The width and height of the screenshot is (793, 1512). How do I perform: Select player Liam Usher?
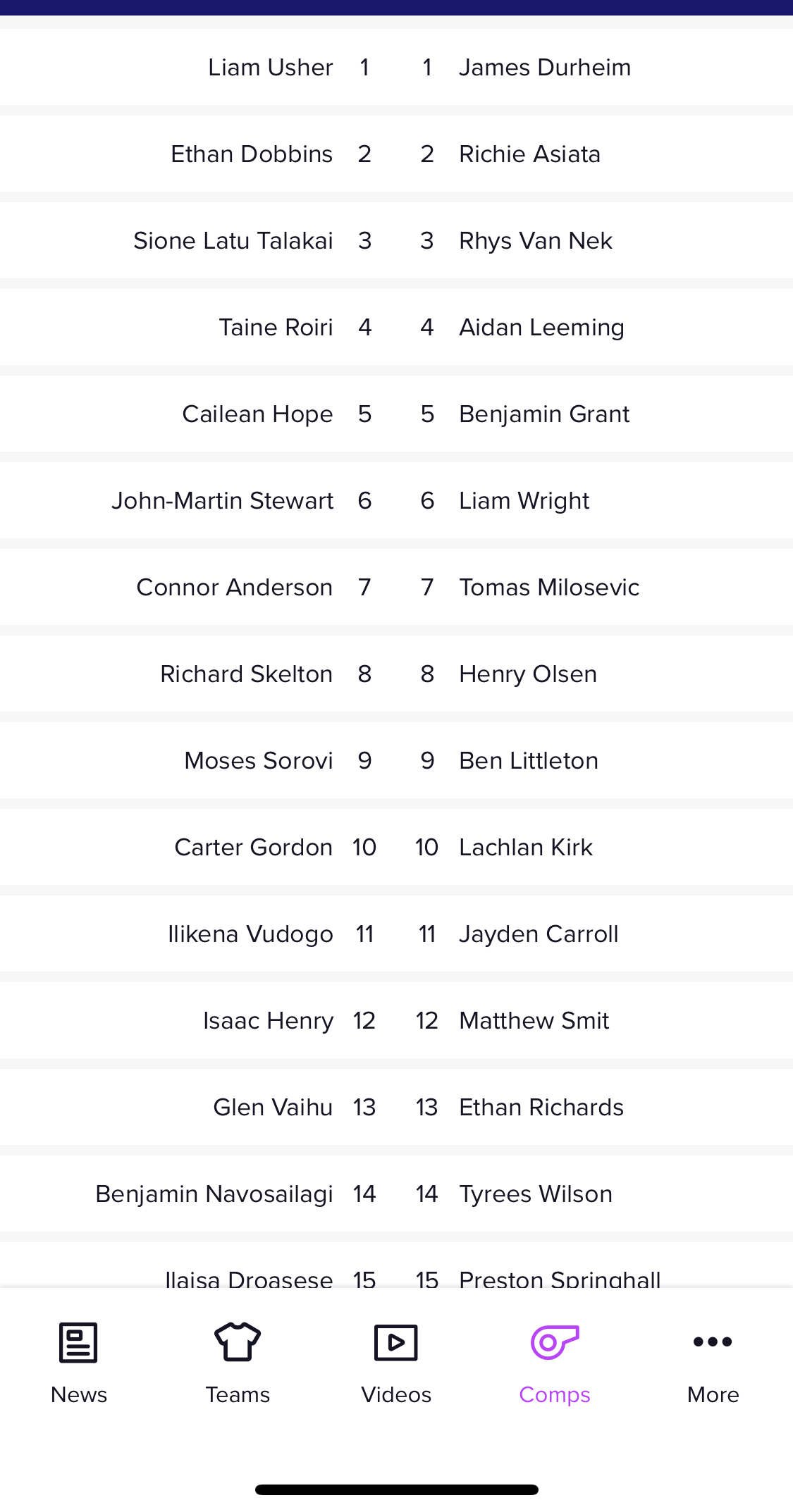(x=271, y=67)
